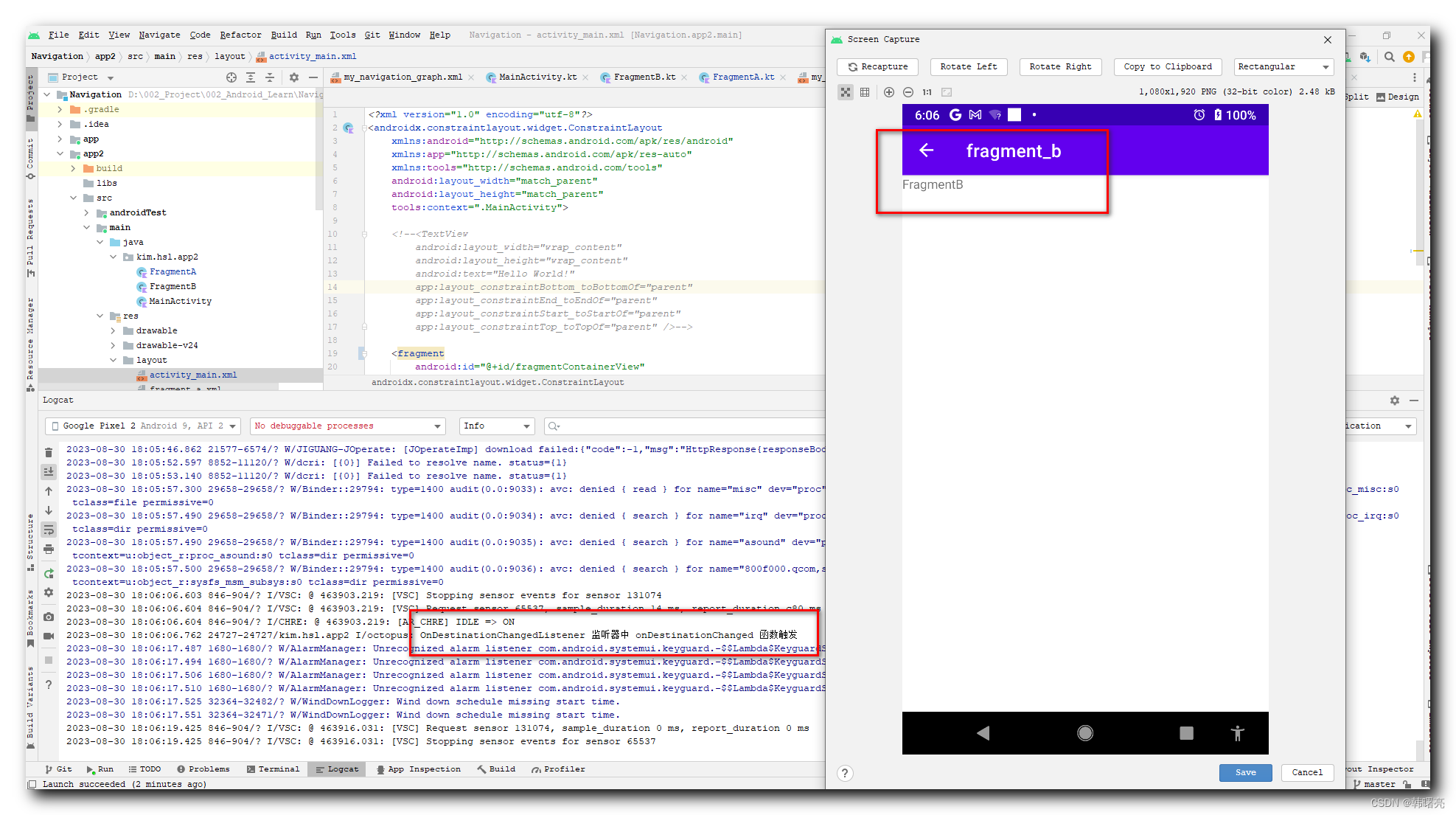
Task: Toggle grid overlay in Screen Capture
Action: 865,91
